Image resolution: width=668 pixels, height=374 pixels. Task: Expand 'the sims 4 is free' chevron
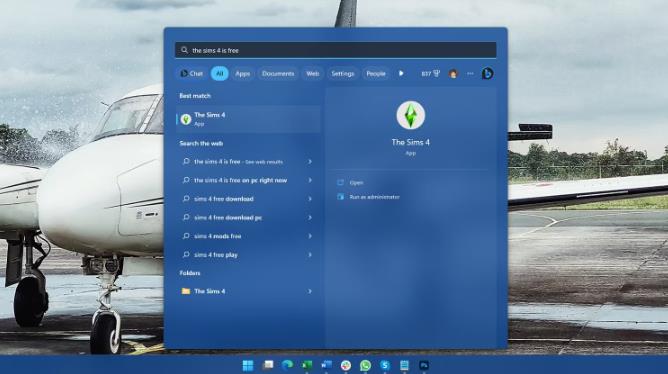pos(310,162)
